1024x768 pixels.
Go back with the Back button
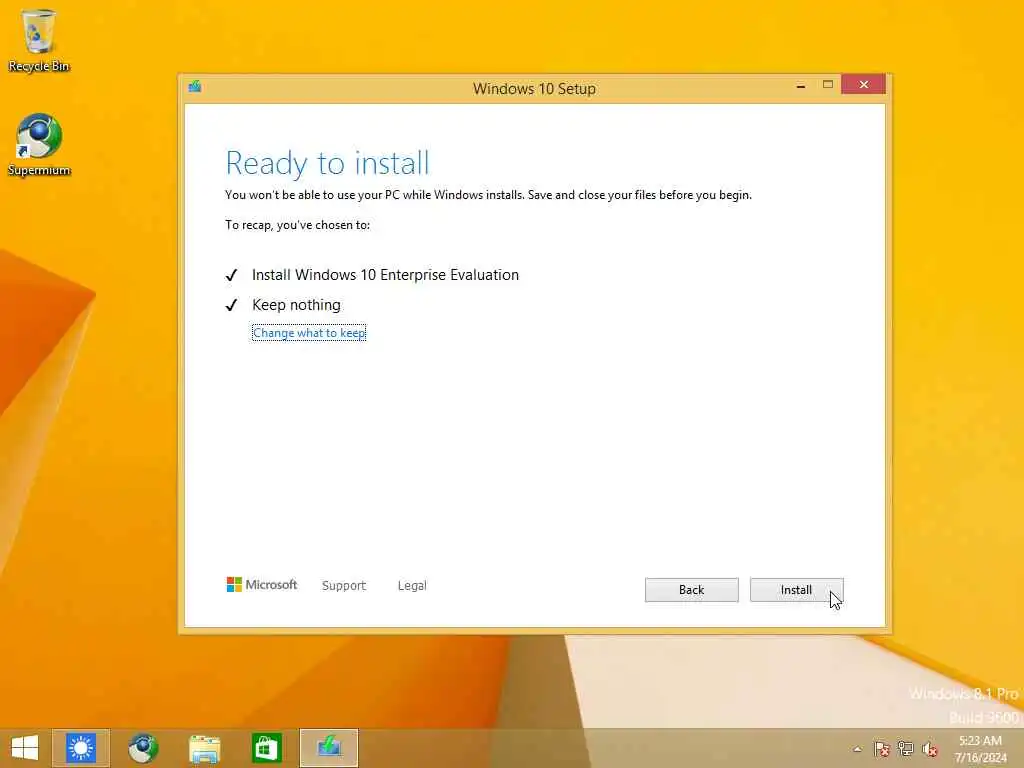point(692,590)
